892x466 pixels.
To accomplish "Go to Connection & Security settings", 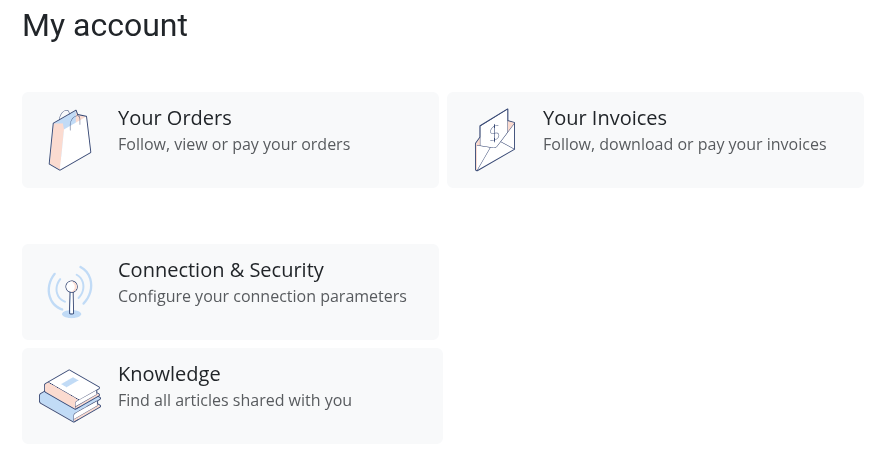I will click(221, 270).
